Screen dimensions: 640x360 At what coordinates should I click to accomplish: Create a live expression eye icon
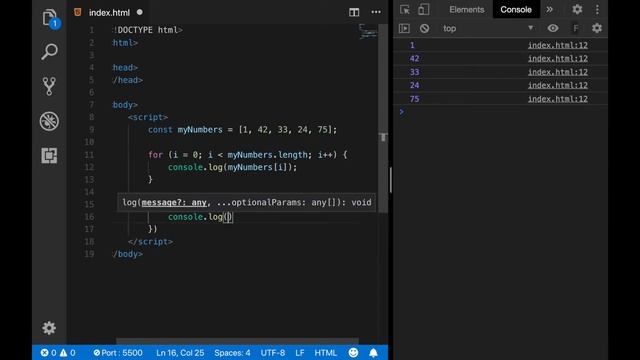tap(553, 28)
